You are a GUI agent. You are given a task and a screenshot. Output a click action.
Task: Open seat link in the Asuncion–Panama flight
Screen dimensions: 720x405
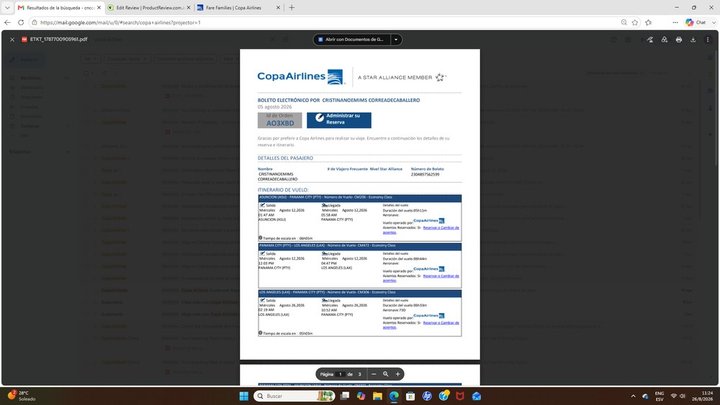pyautogui.click(x=421, y=230)
